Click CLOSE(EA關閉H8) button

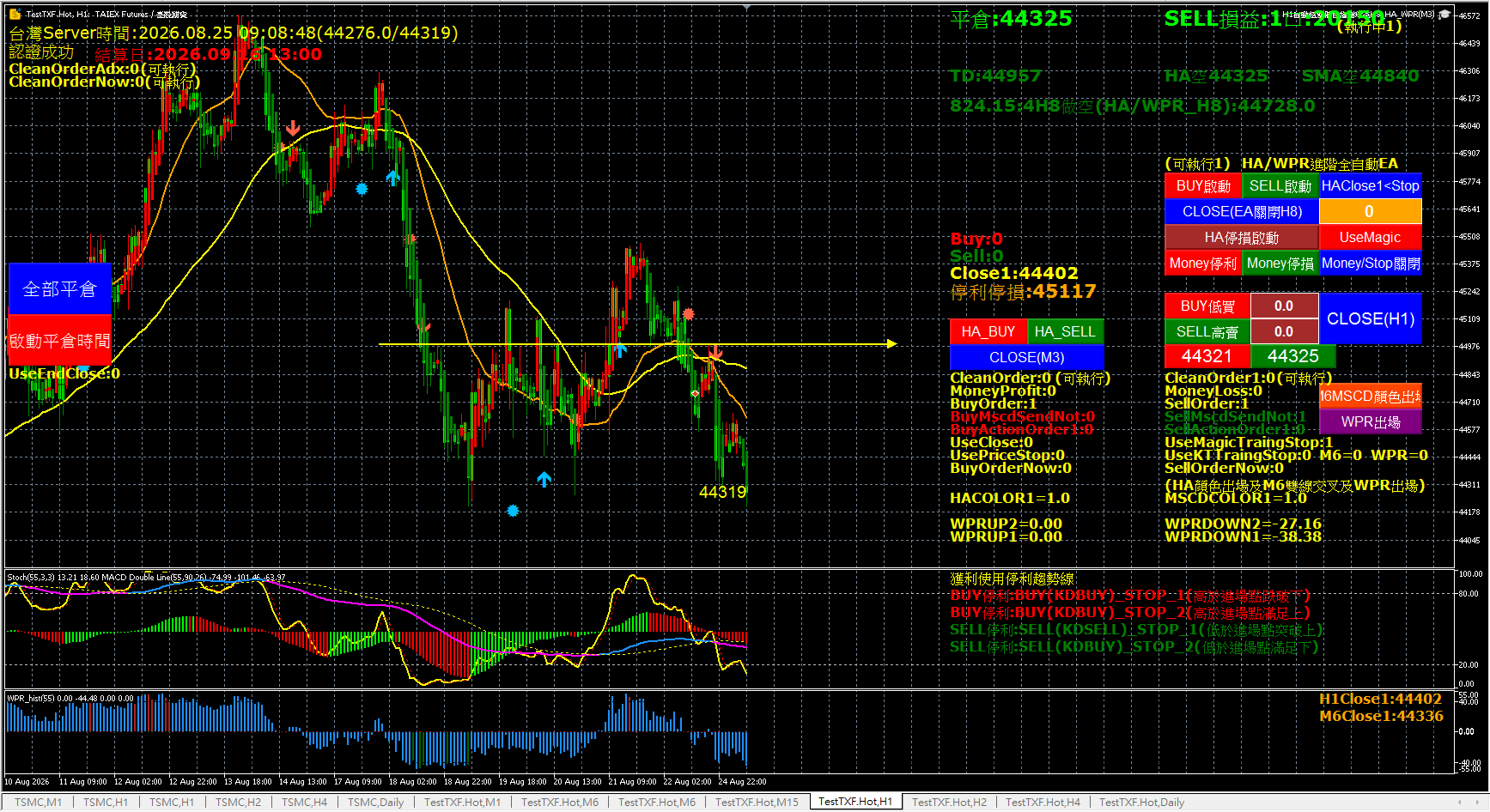pos(1241,212)
